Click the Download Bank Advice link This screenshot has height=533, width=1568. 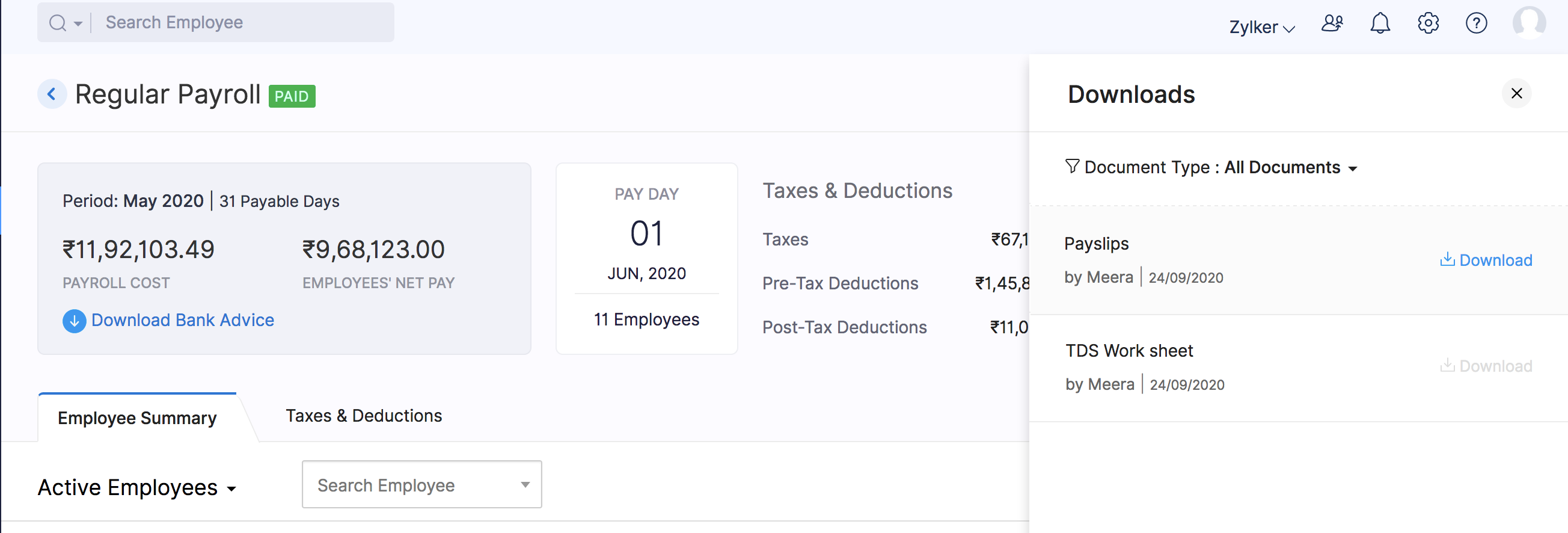[183, 321]
